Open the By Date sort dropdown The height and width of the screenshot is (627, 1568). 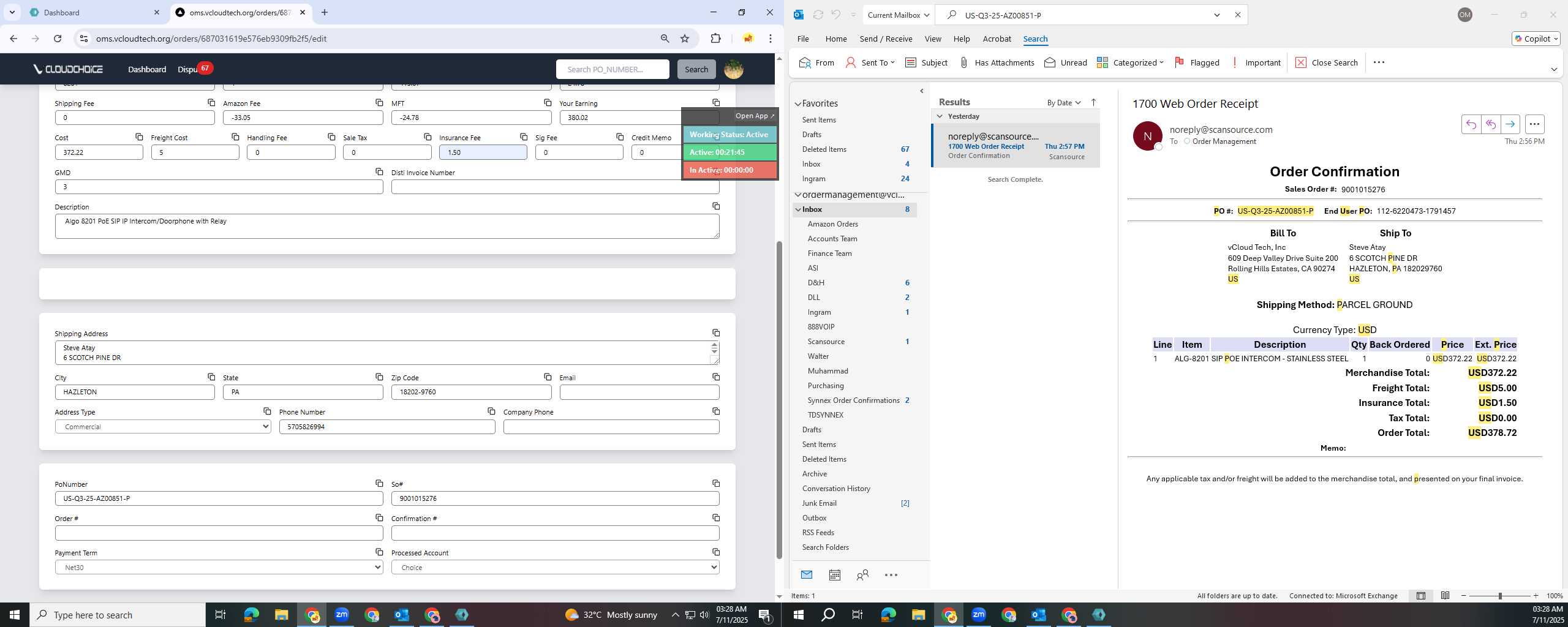[1063, 102]
